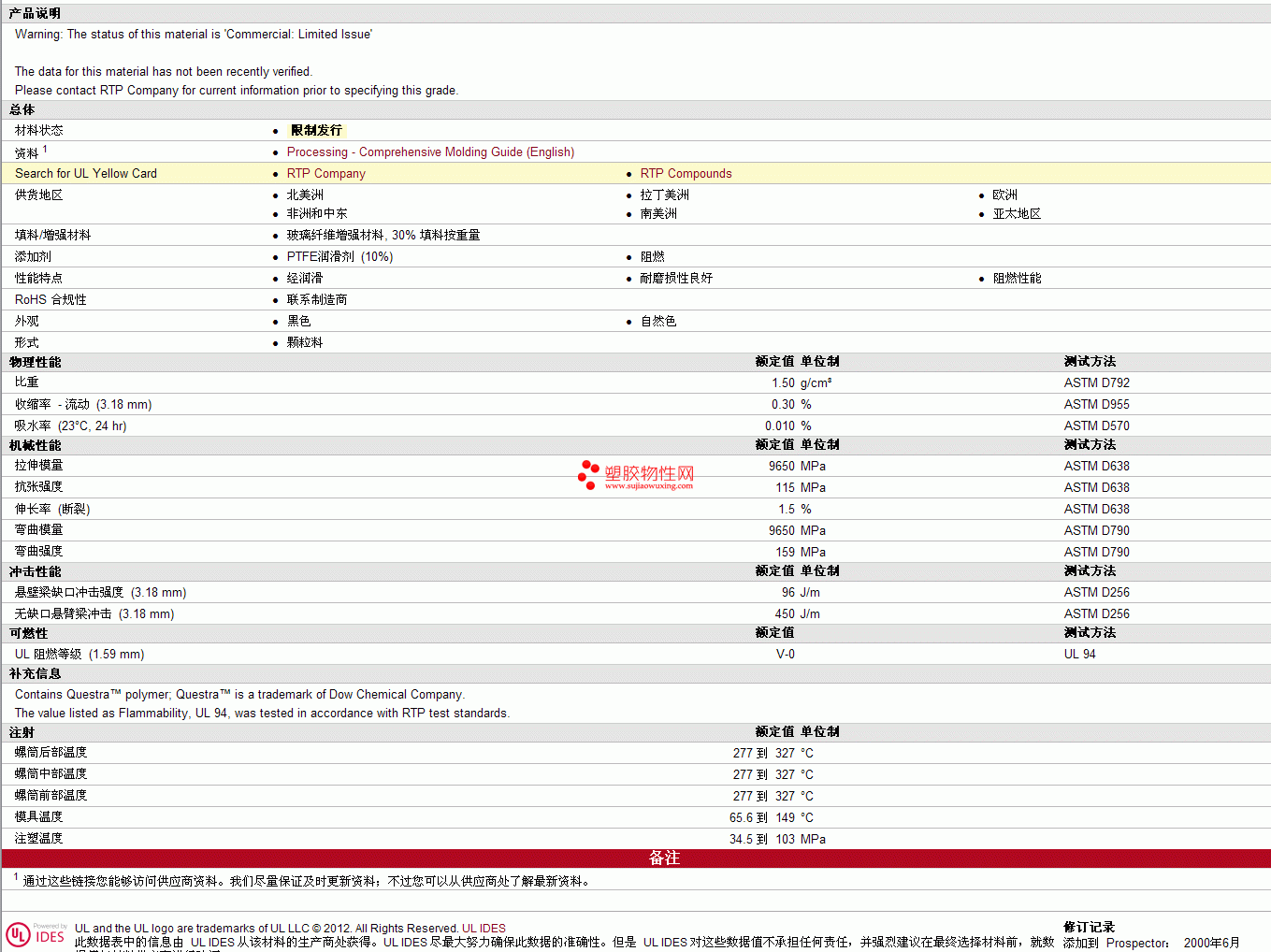Click the 注射 section header
The height and width of the screenshot is (952, 1271).
(x=22, y=732)
